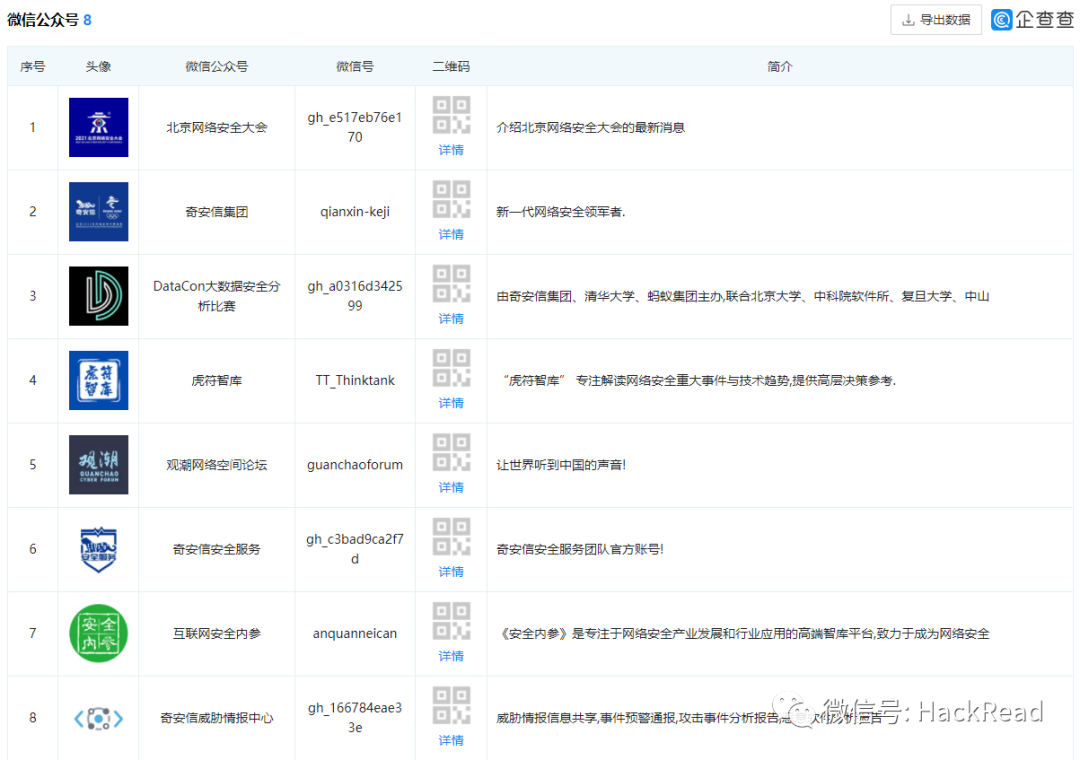Click account name 奇安信安全服务
1080x760 pixels.
click(x=216, y=549)
